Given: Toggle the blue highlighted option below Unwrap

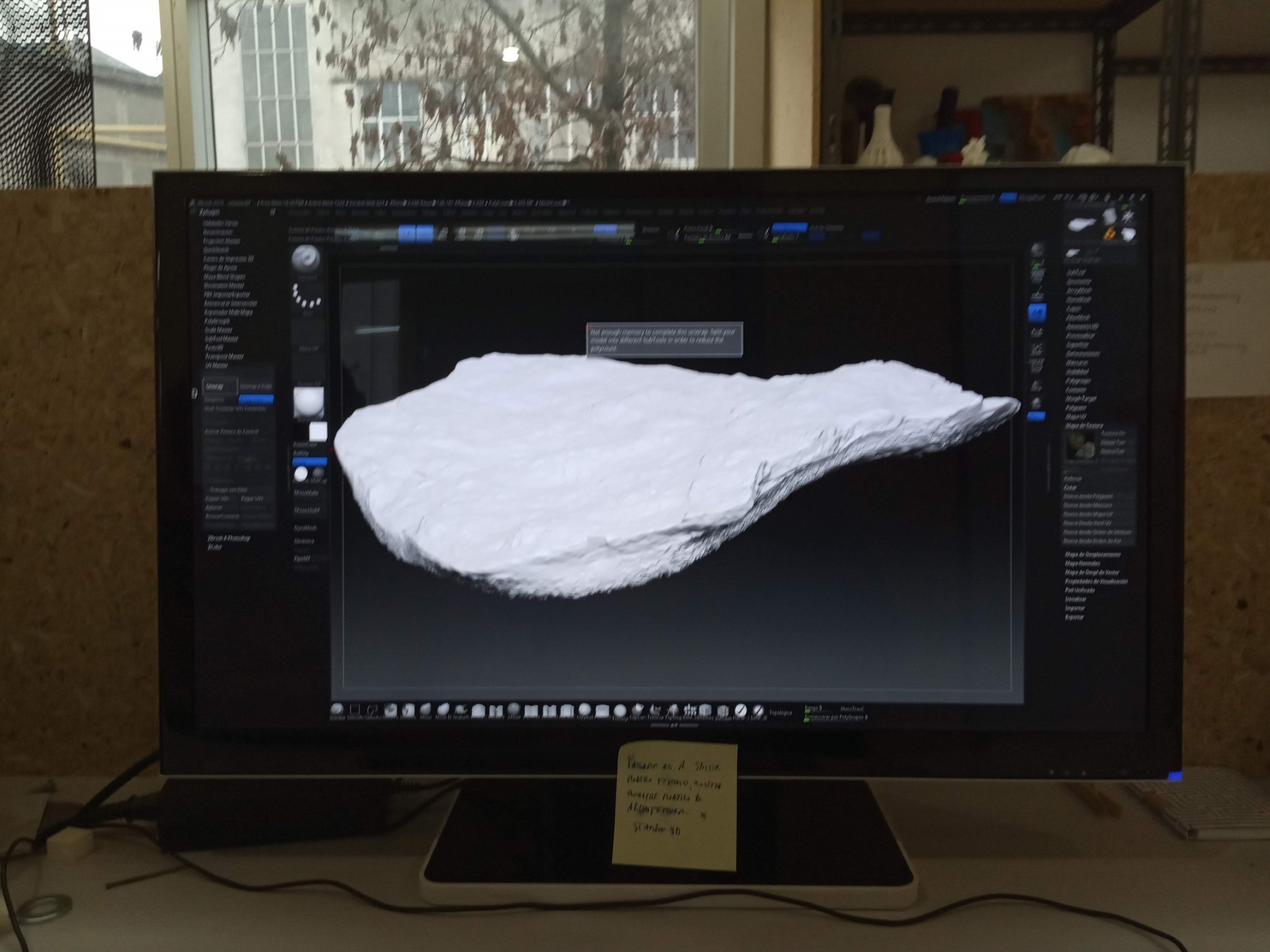Looking at the screenshot, I should pos(256,399).
